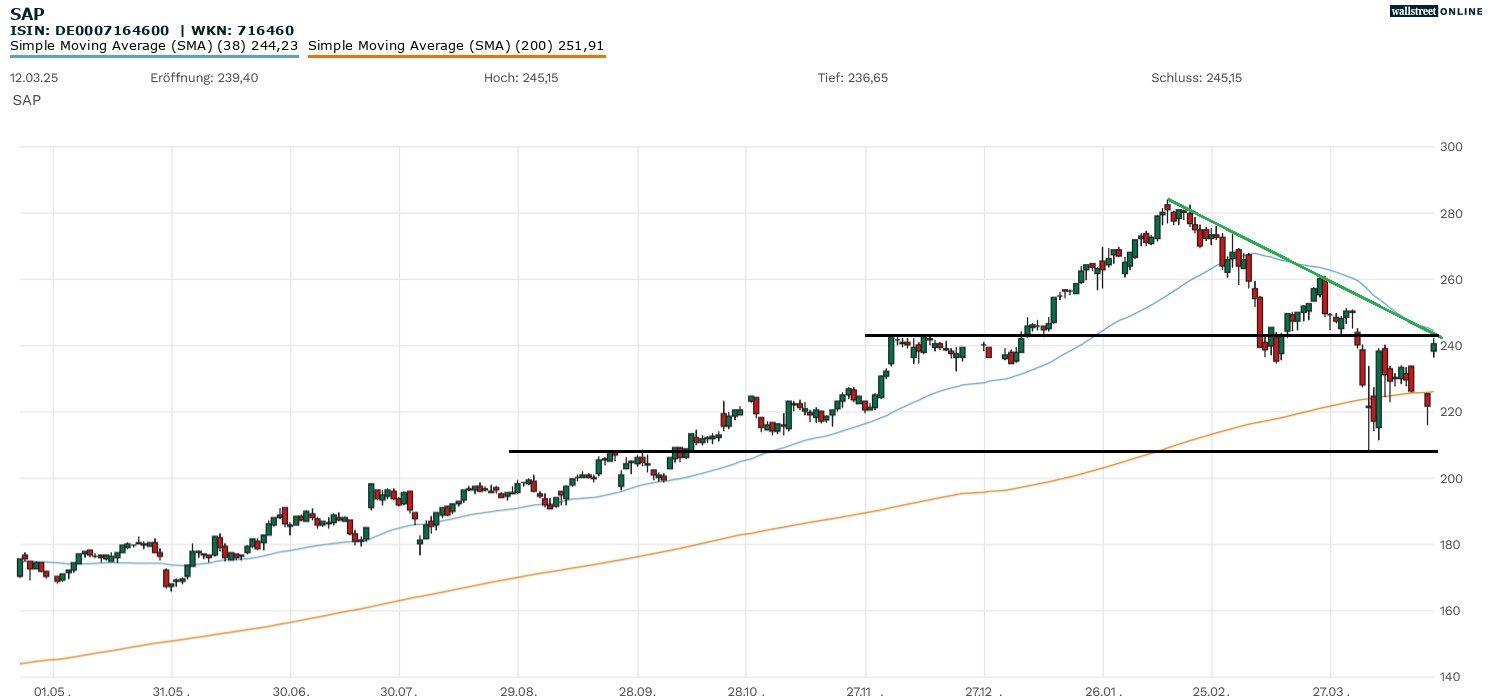
Task: Click the small SAP series label above chart
Action: point(27,101)
